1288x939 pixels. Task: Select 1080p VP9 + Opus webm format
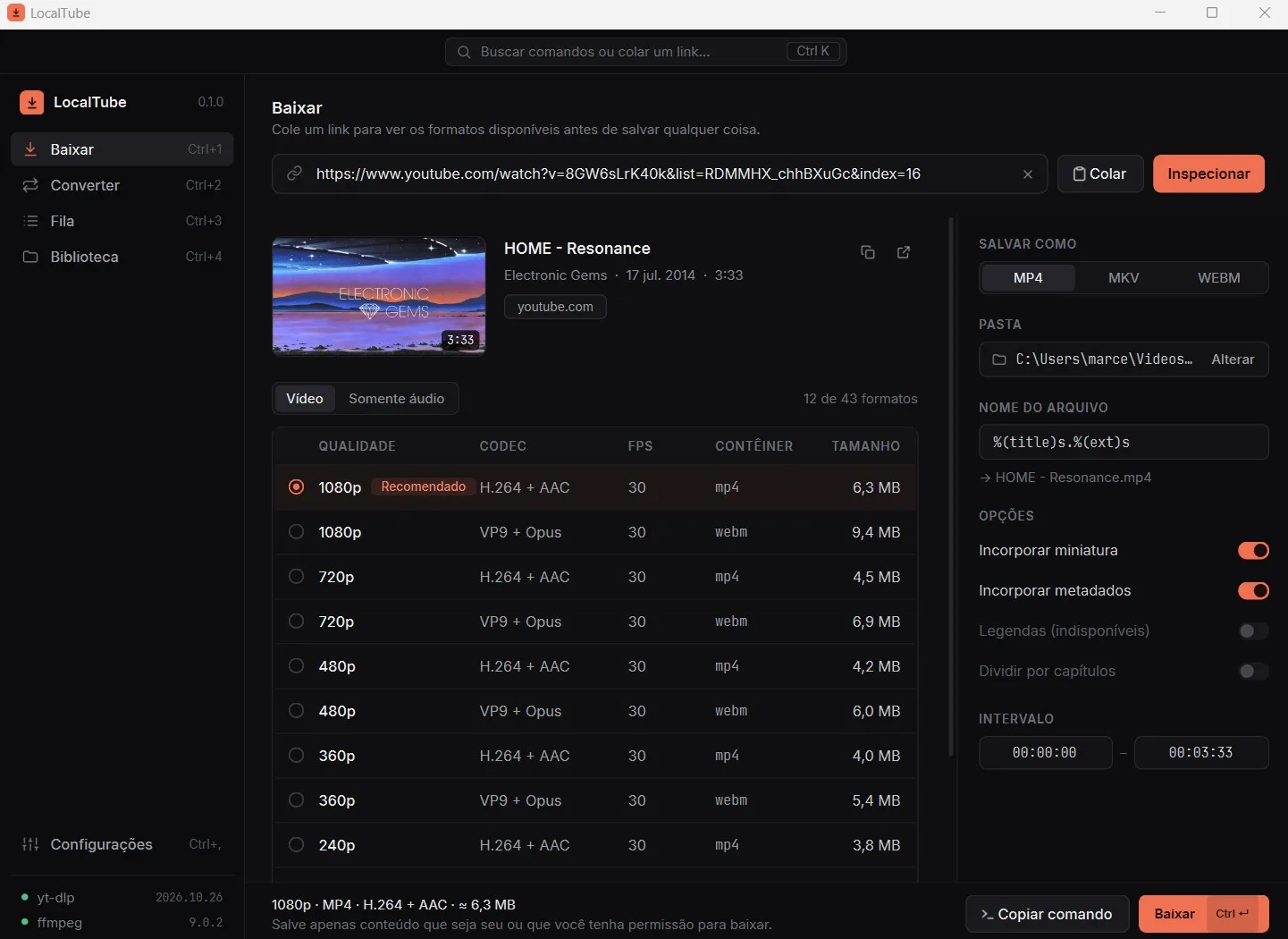[x=594, y=532]
